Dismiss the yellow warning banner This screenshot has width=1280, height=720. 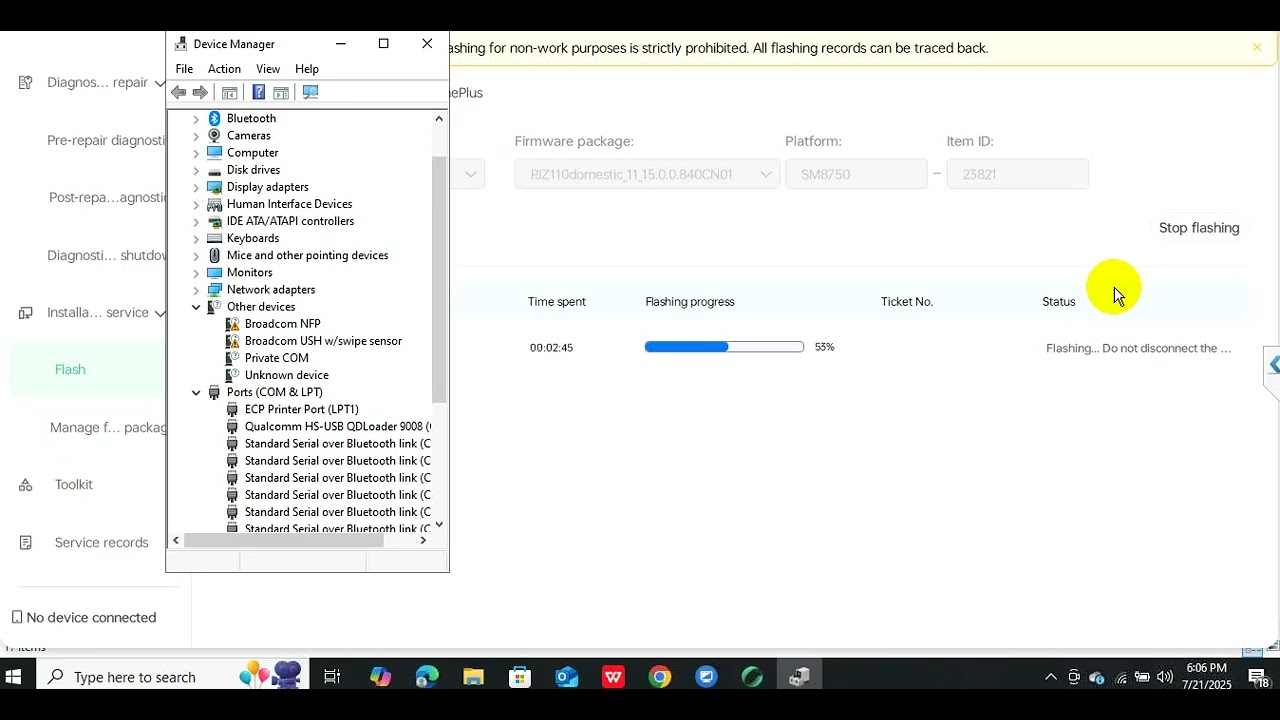click(x=1257, y=48)
